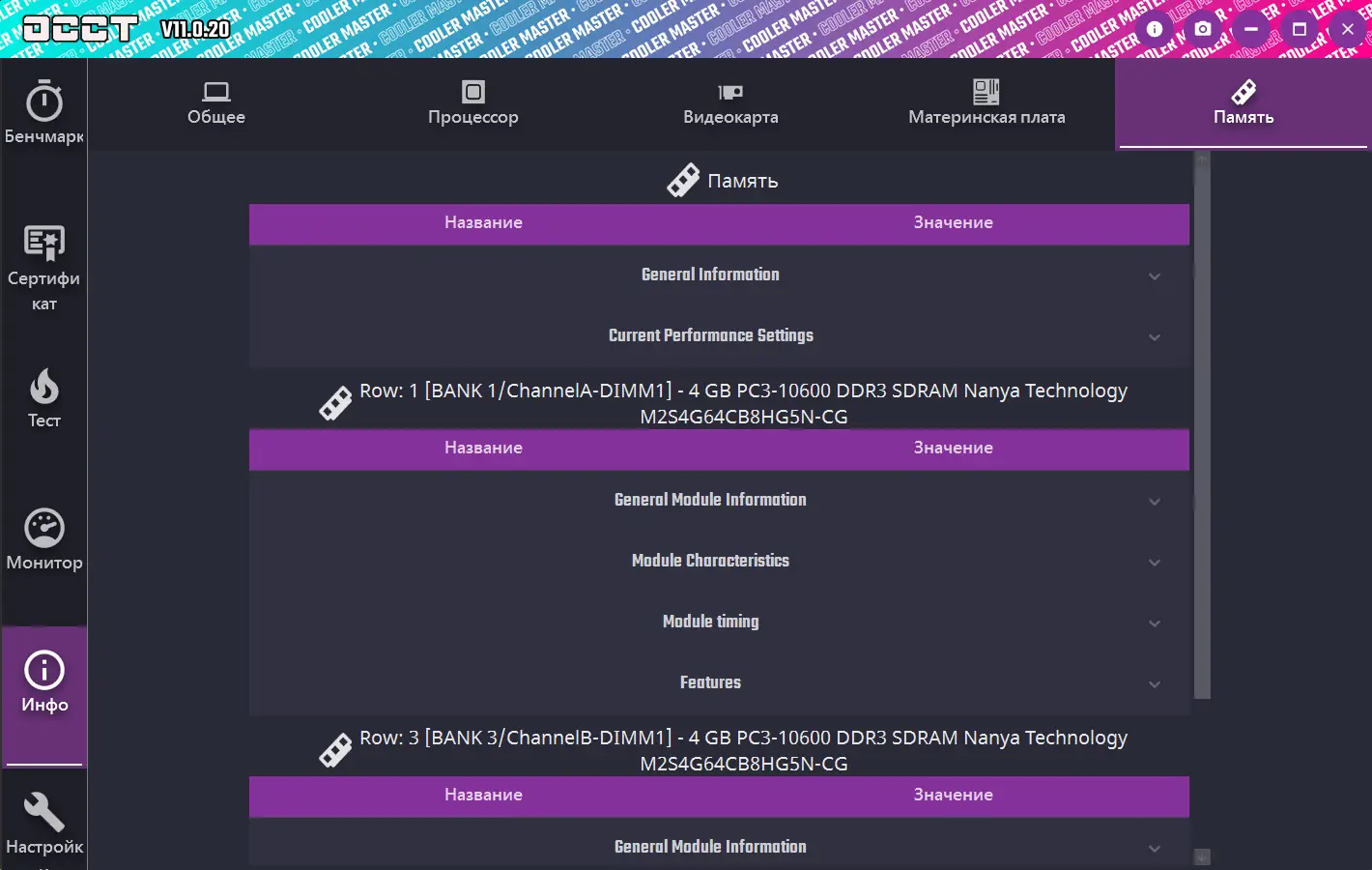Click the Название header in Row: 1 table
This screenshot has width=1372, height=870.
pos(483,448)
